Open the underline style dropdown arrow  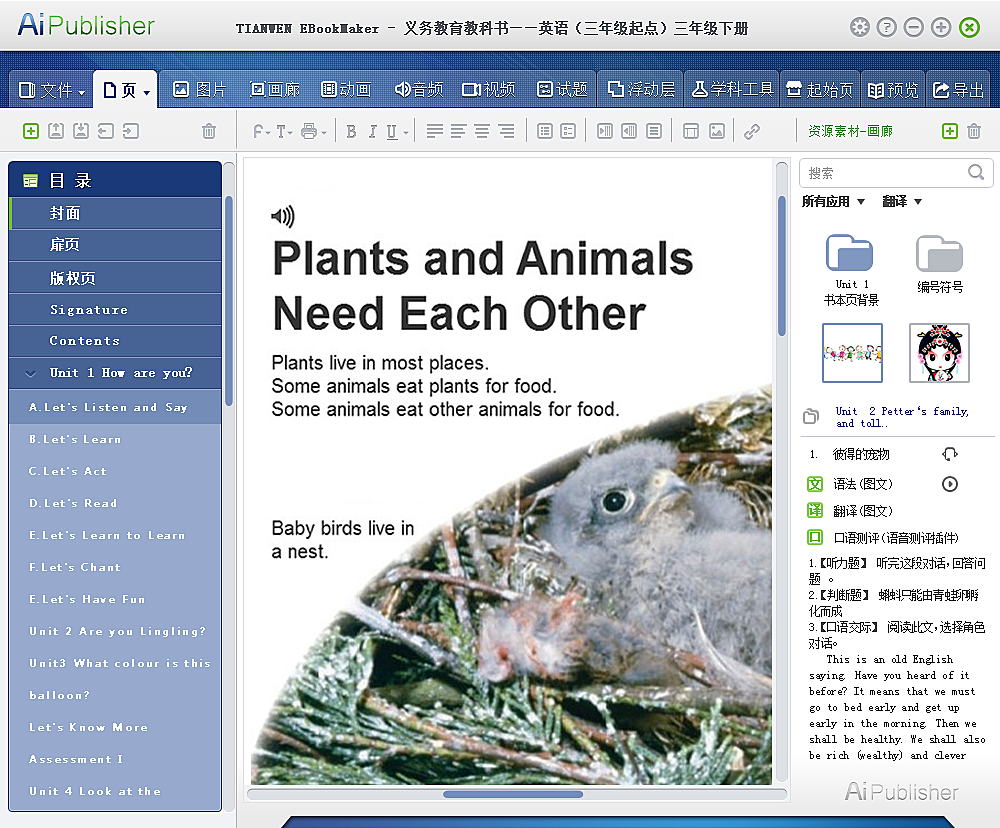(x=406, y=133)
